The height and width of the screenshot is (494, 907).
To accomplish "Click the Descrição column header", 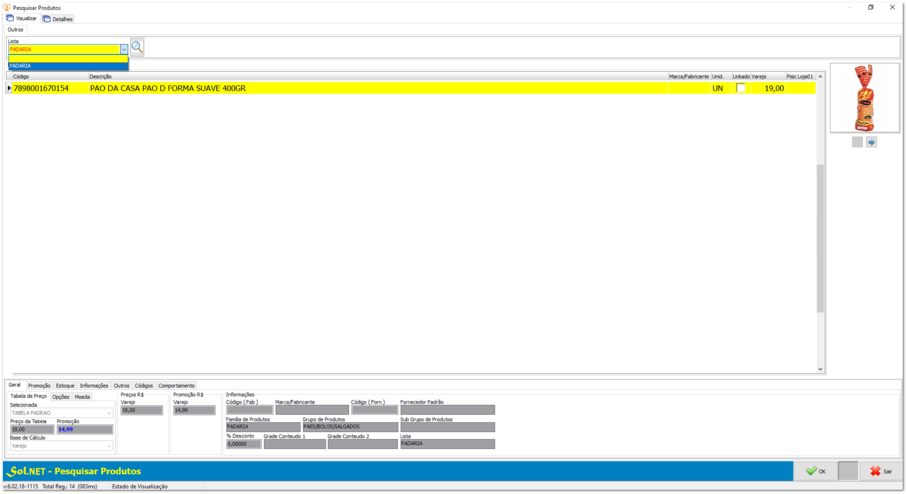I will coord(100,76).
